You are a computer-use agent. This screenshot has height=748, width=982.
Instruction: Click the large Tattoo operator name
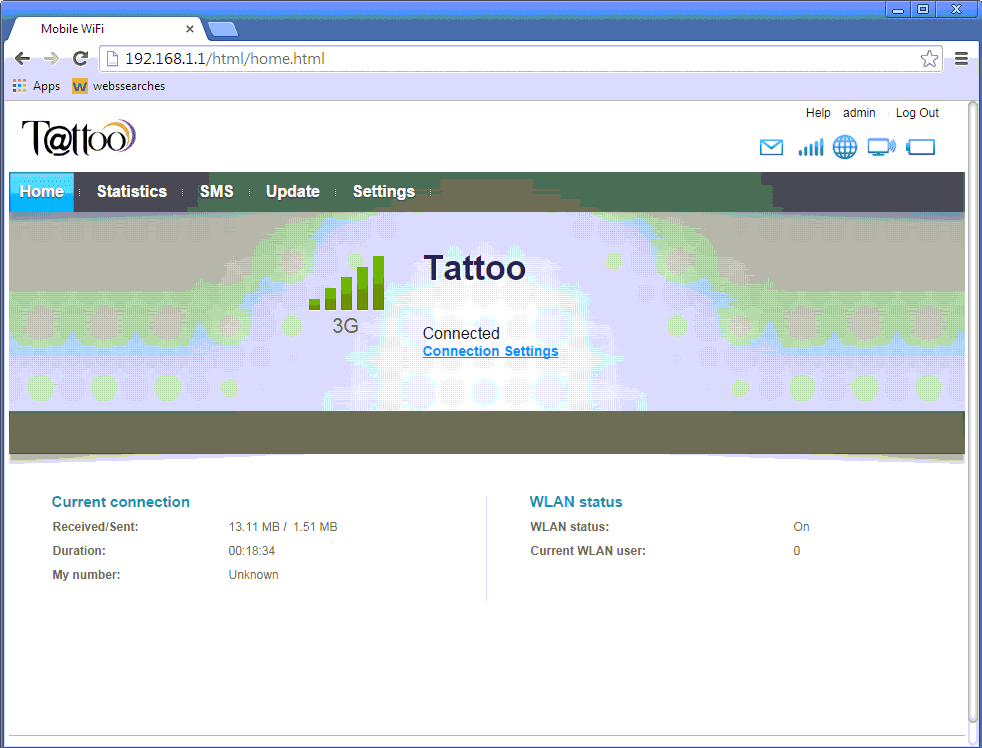(474, 268)
